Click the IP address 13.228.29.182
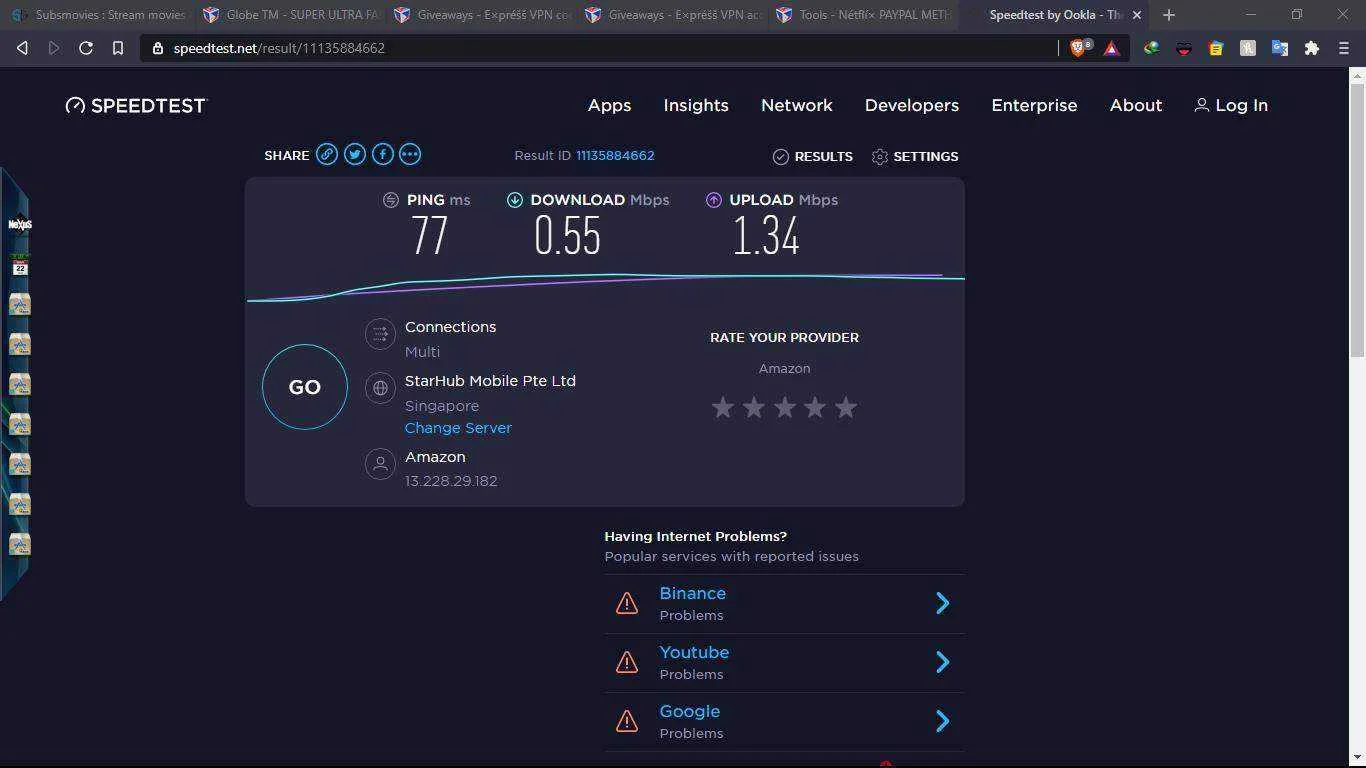Screen dimensions: 1366x768 pyautogui.click(x=451, y=481)
